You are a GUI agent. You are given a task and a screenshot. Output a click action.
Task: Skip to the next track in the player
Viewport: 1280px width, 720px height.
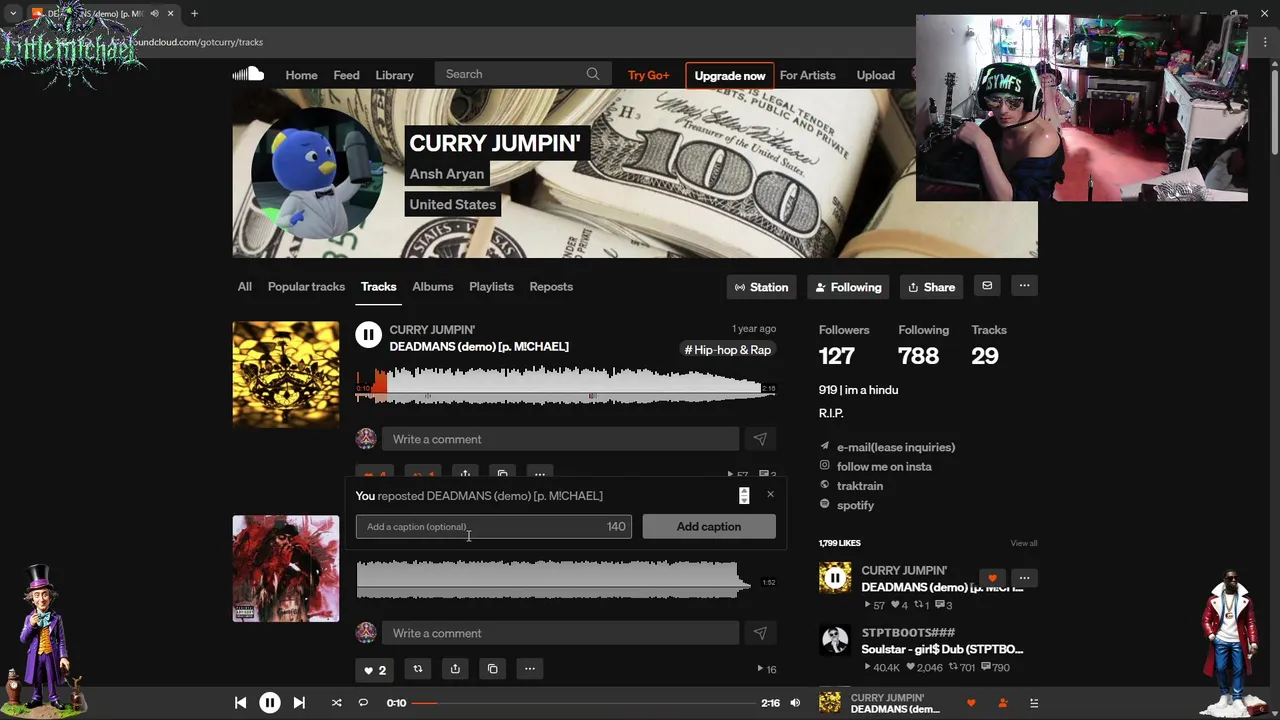point(299,703)
